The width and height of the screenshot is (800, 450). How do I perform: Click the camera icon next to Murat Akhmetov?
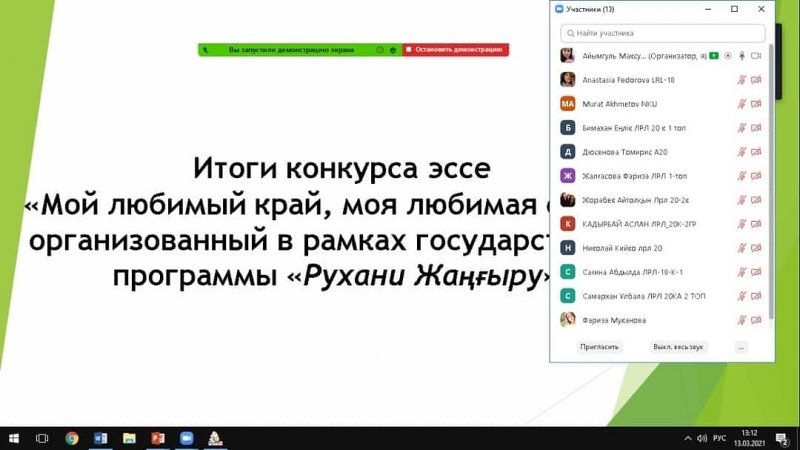click(x=756, y=104)
